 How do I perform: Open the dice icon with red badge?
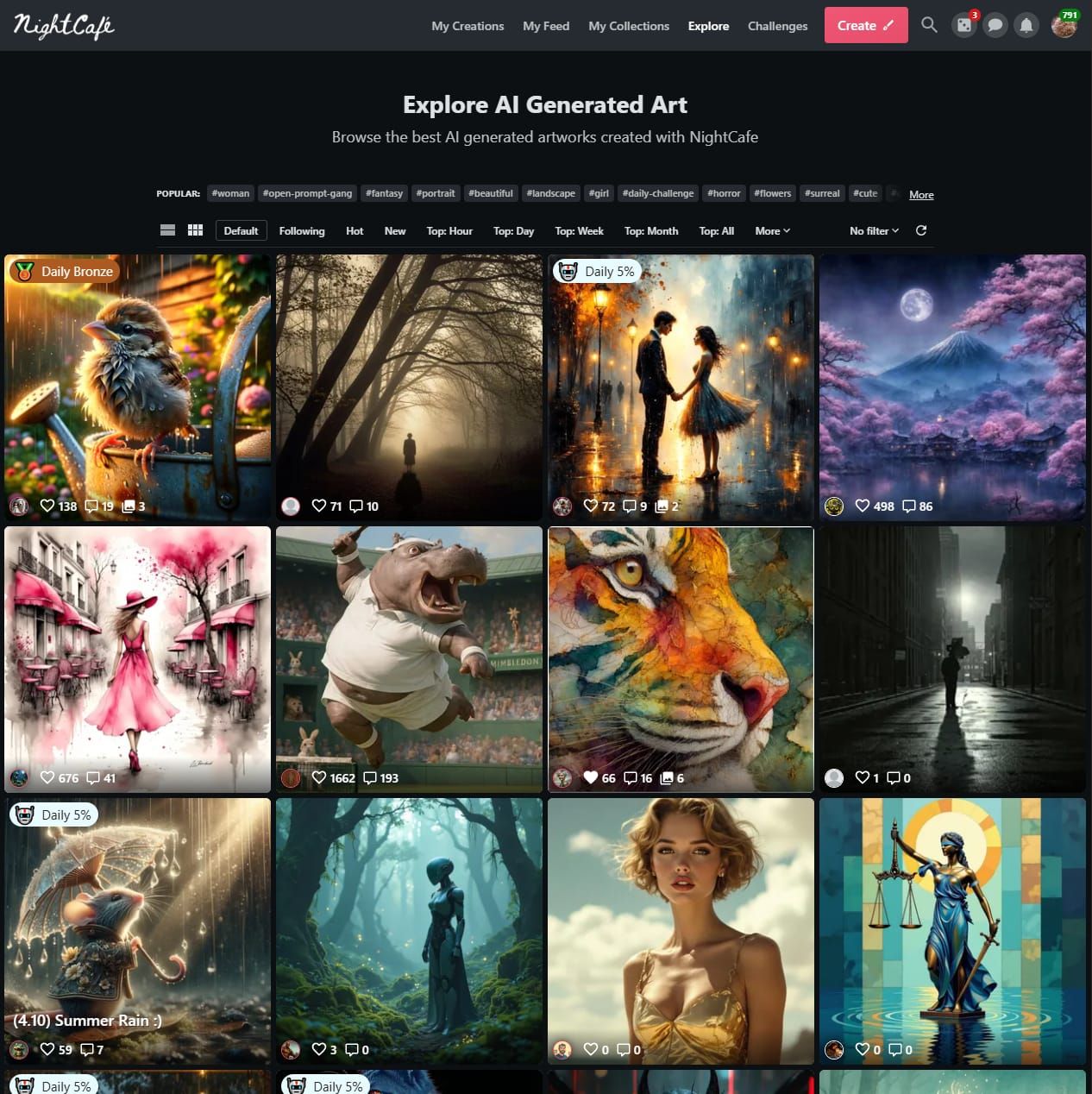964,25
